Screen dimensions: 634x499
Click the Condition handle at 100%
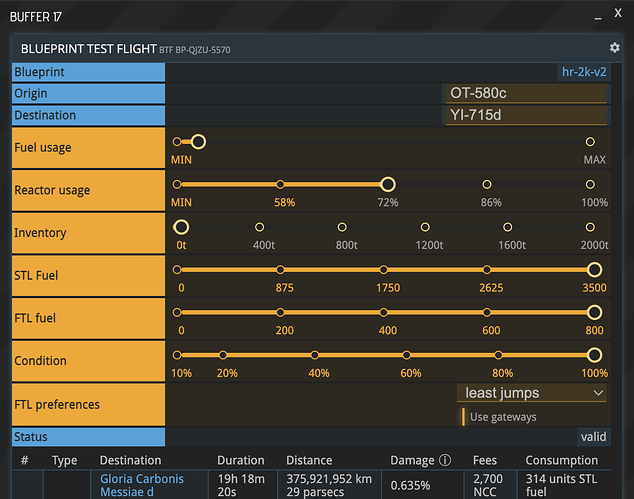tap(594, 355)
